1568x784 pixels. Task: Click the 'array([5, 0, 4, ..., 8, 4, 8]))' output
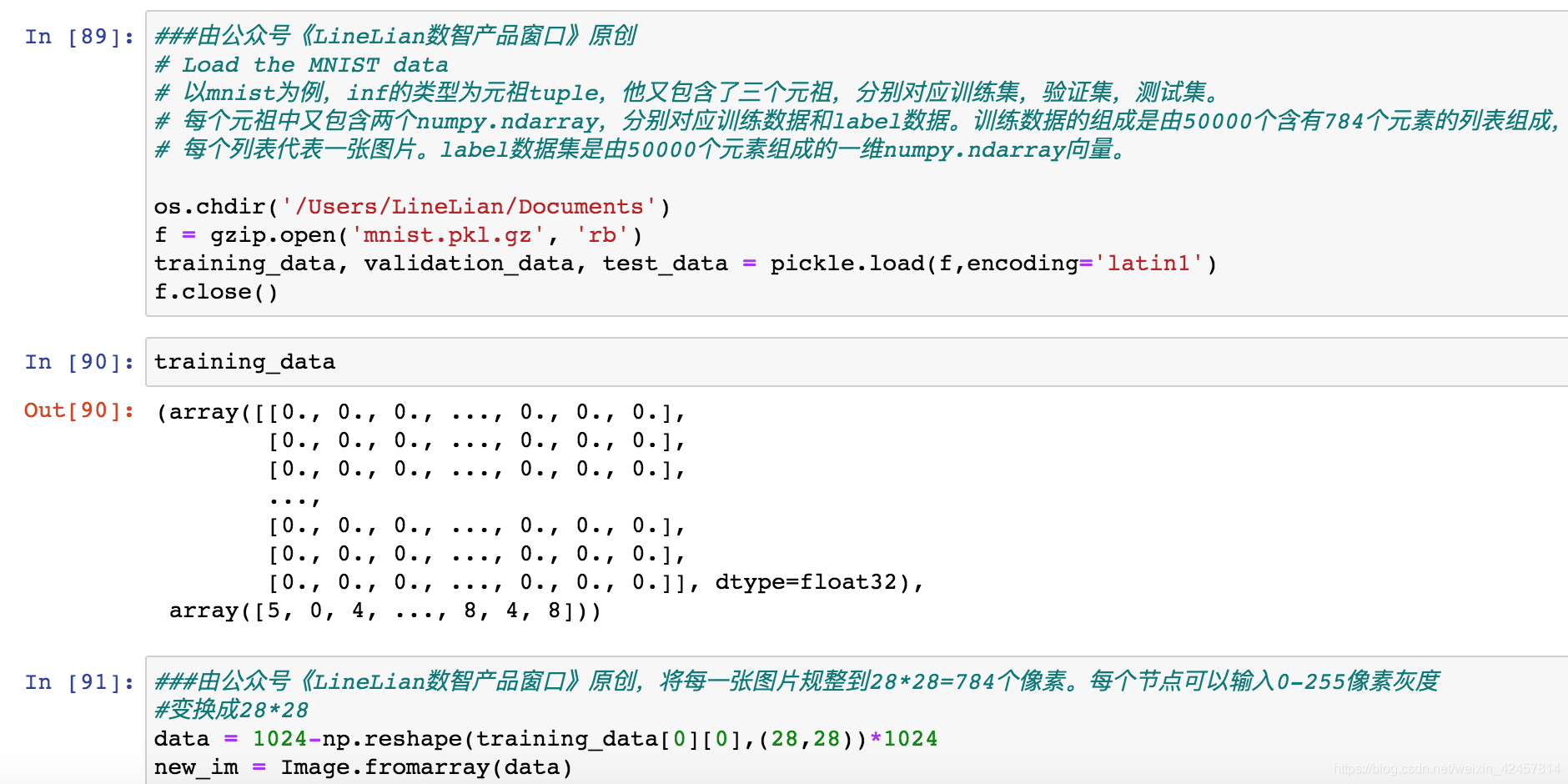click(x=384, y=611)
